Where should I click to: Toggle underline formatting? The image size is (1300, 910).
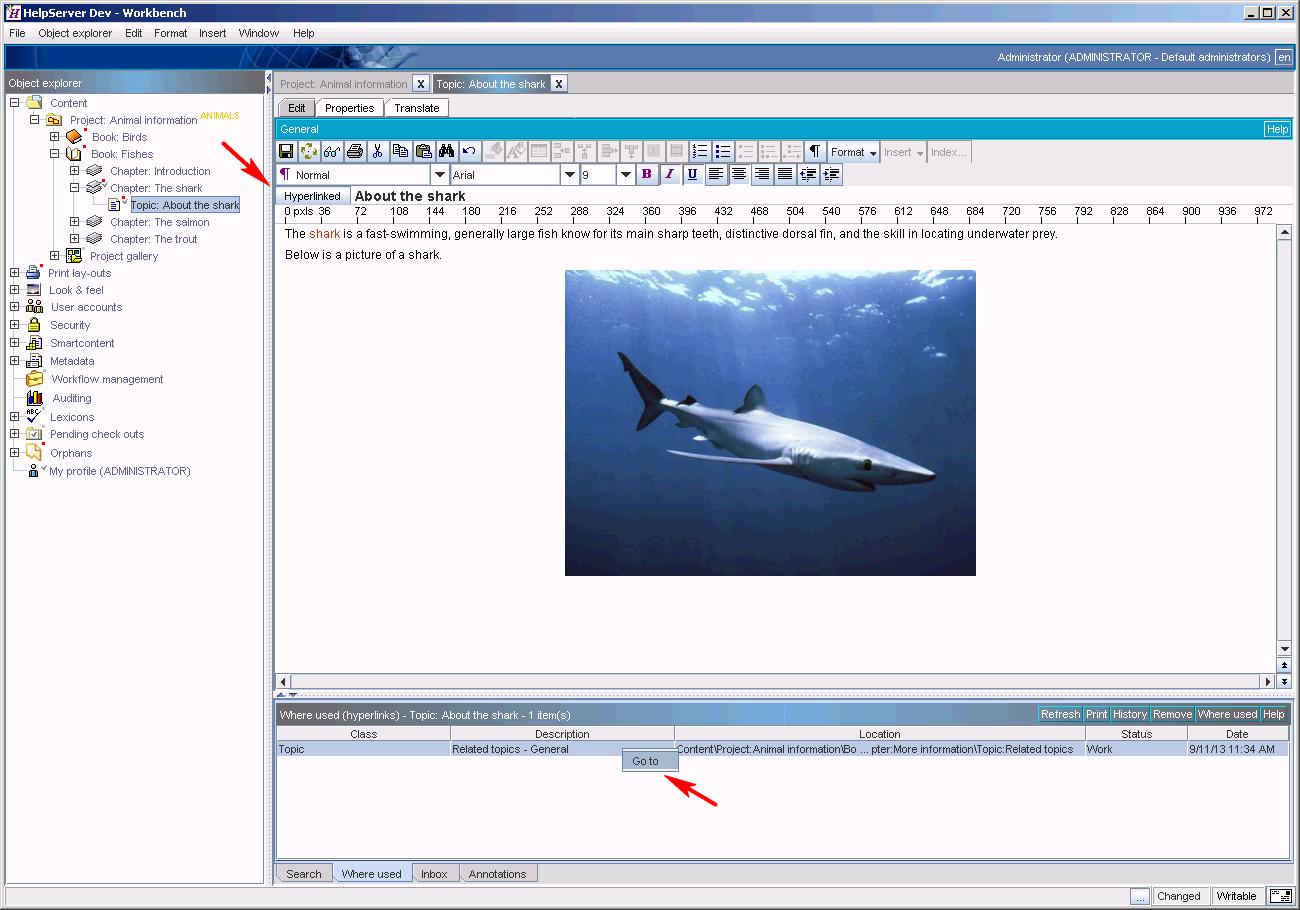click(x=692, y=173)
